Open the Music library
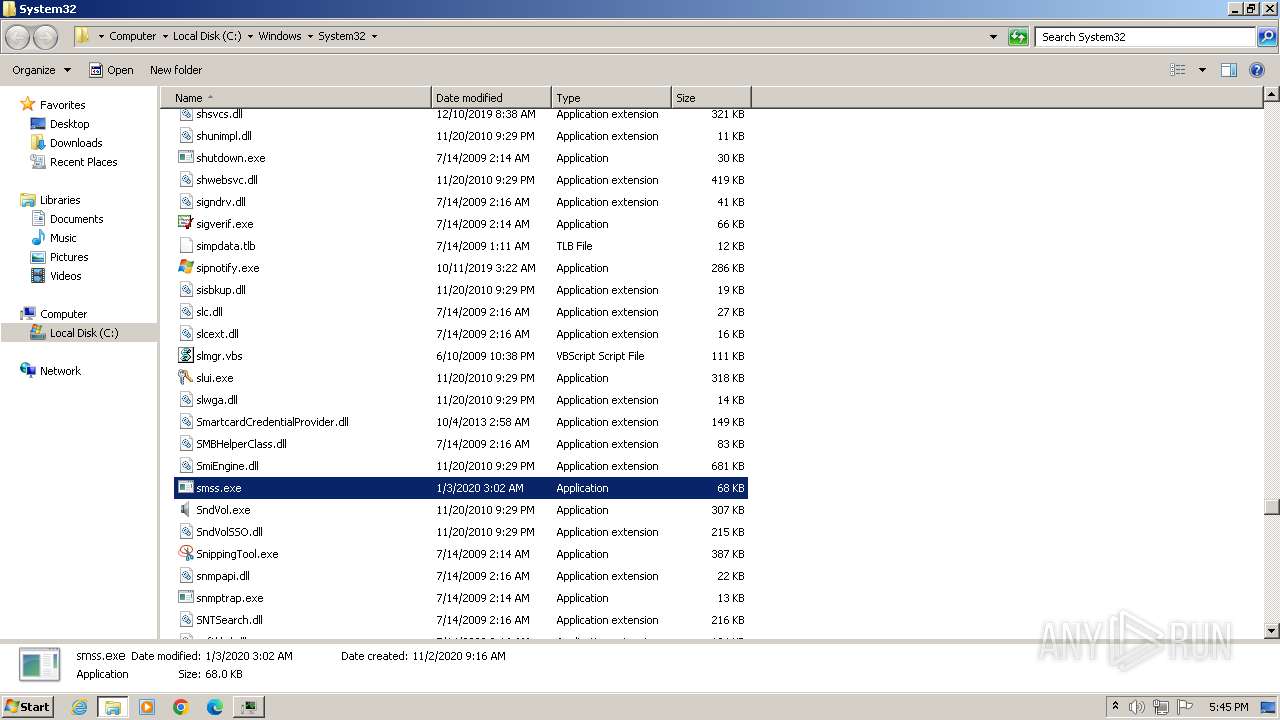1280x720 pixels. click(x=63, y=238)
